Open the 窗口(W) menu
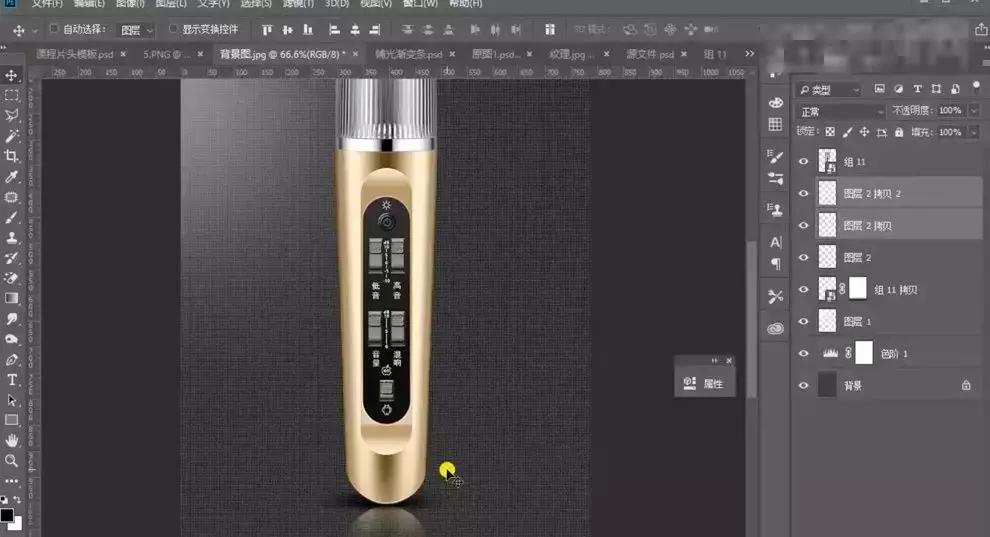The image size is (990, 537). [x=420, y=4]
